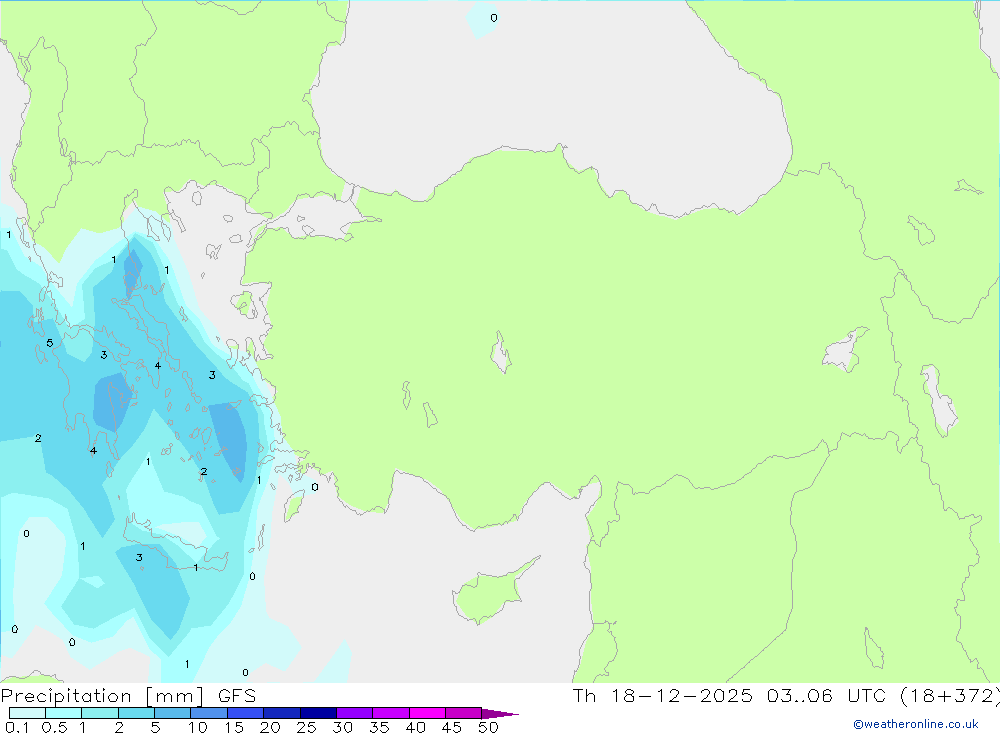This screenshot has height=733, width=1000.
Task: Choose the 20–25 mm dark blue swatch
Action: point(282,713)
